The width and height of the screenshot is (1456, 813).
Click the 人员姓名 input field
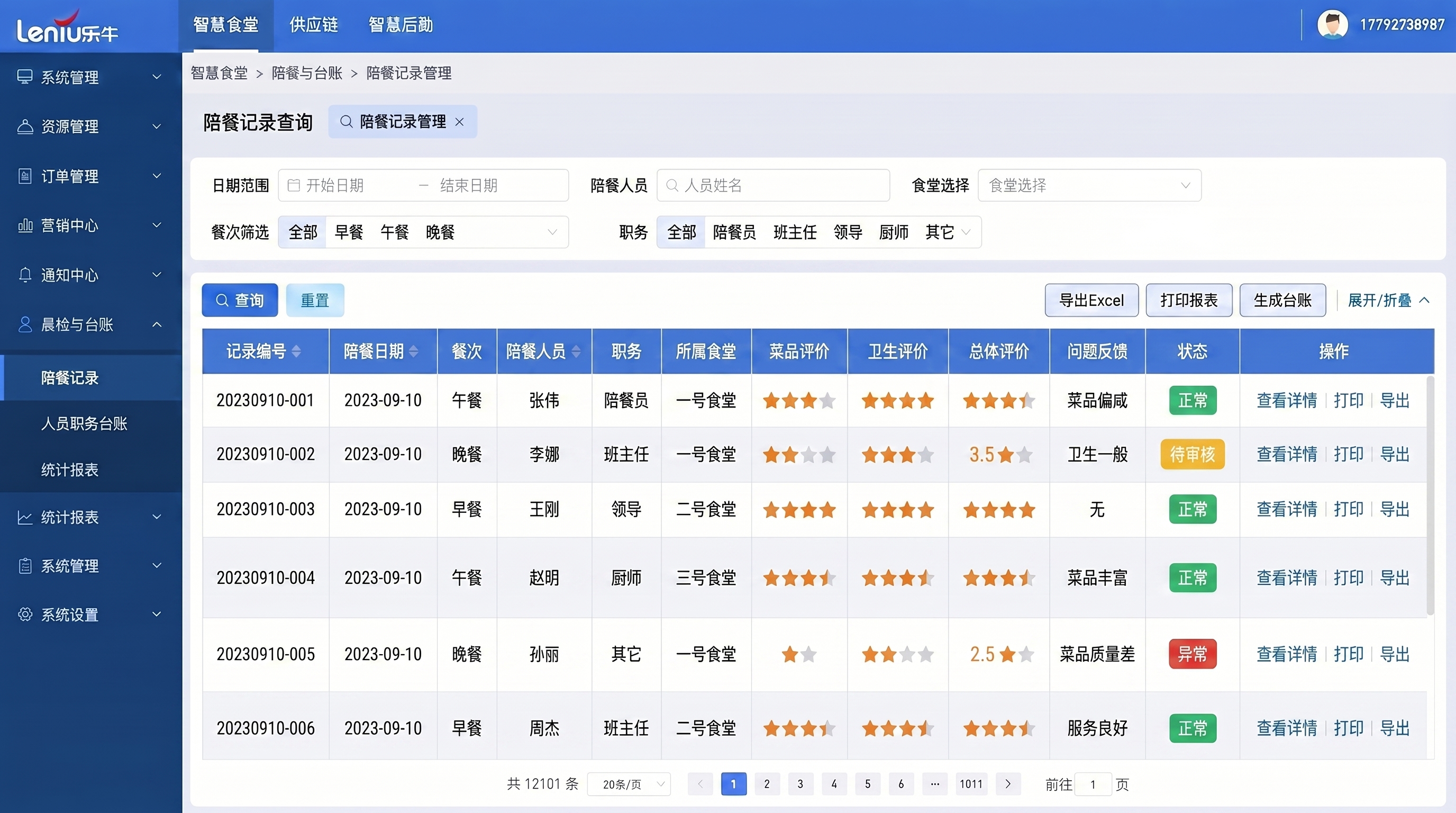pos(773,185)
